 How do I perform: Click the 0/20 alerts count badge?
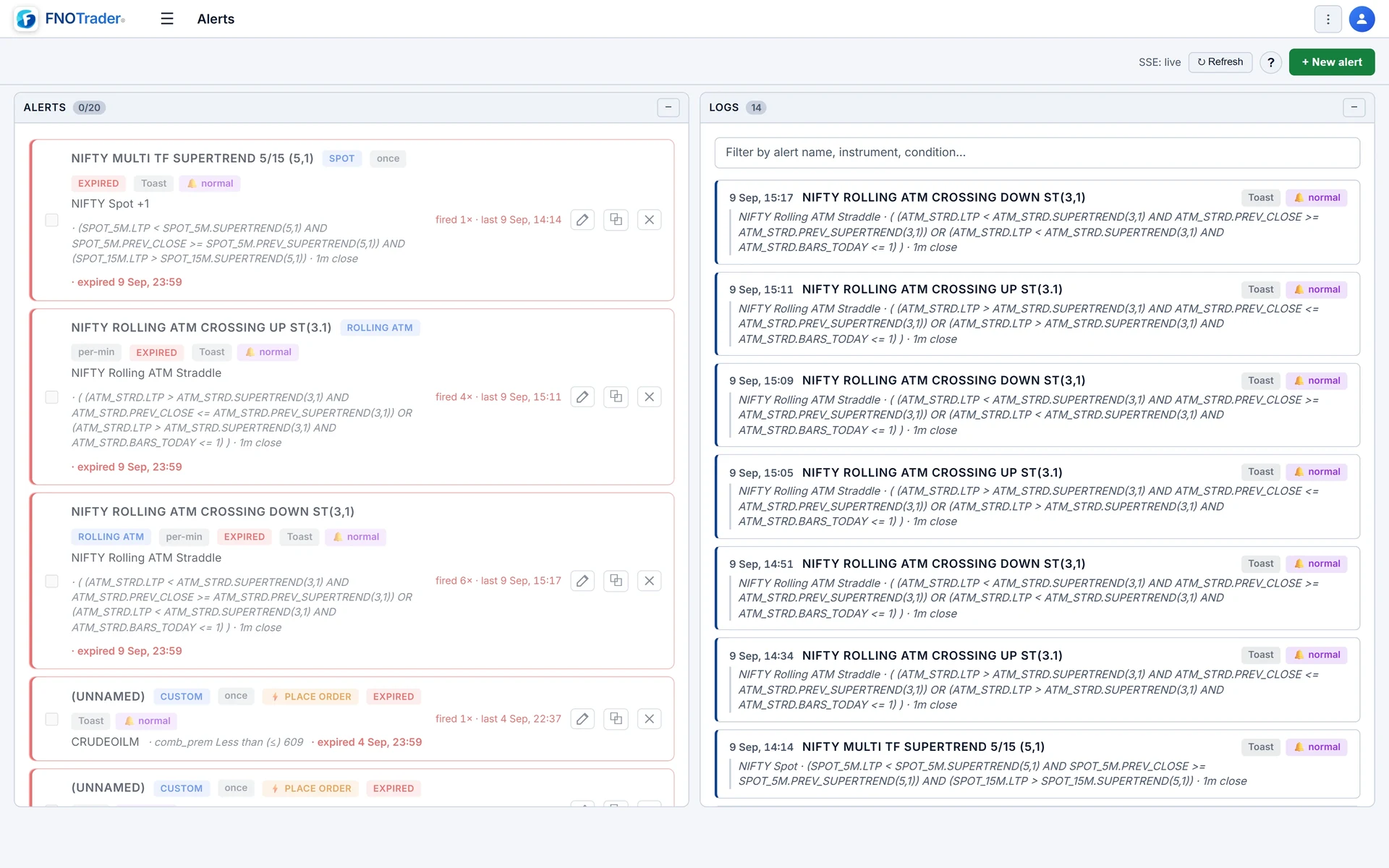click(x=90, y=108)
